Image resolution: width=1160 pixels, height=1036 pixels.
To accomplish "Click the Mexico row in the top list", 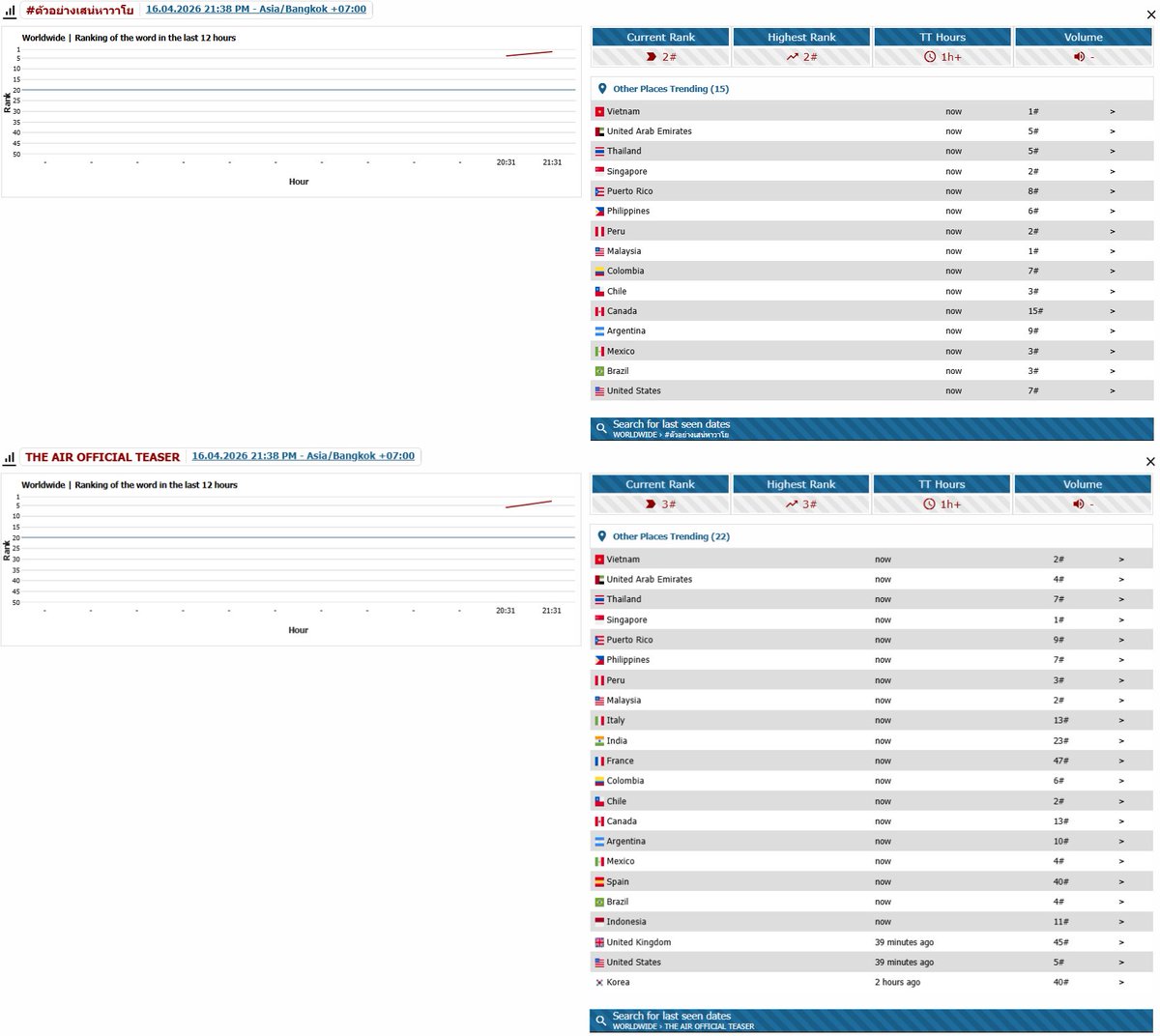I will 872,351.
